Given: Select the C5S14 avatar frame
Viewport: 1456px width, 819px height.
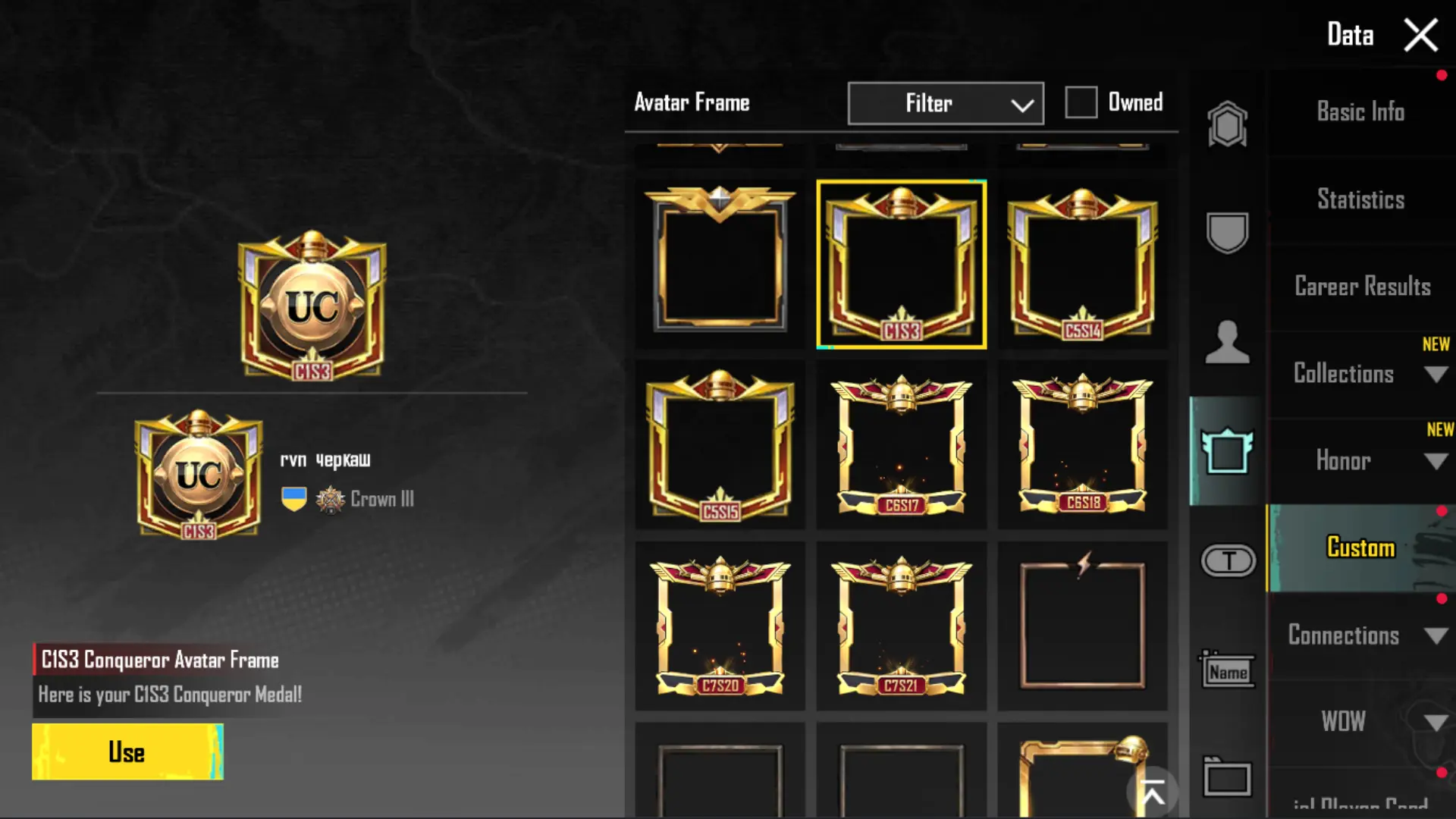Looking at the screenshot, I should pyautogui.click(x=1082, y=264).
